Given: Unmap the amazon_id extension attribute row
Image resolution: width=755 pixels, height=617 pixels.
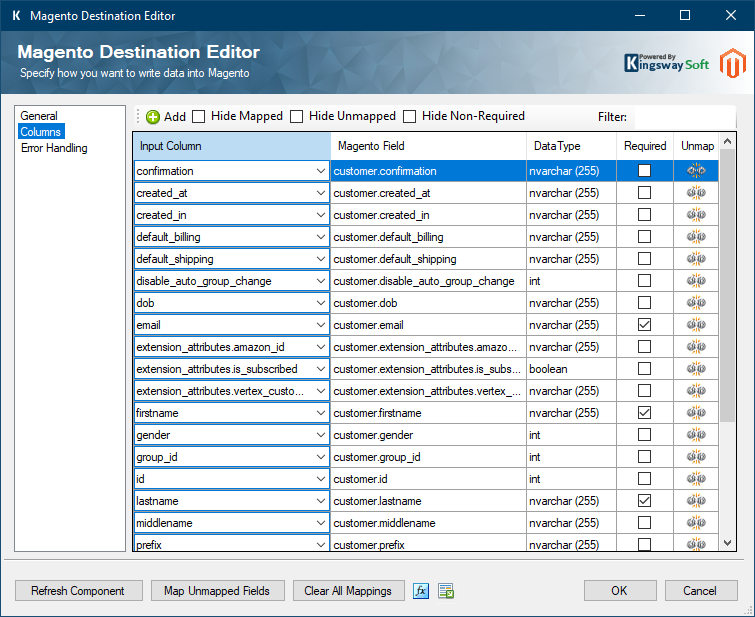Looking at the screenshot, I should [x=696, y=347].
